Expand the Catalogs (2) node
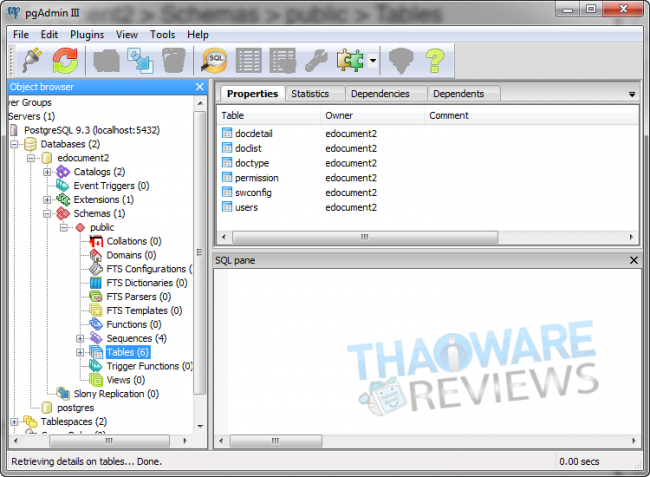Image resolution: width=650 pixels, height=477 pixels. (47, 172)
